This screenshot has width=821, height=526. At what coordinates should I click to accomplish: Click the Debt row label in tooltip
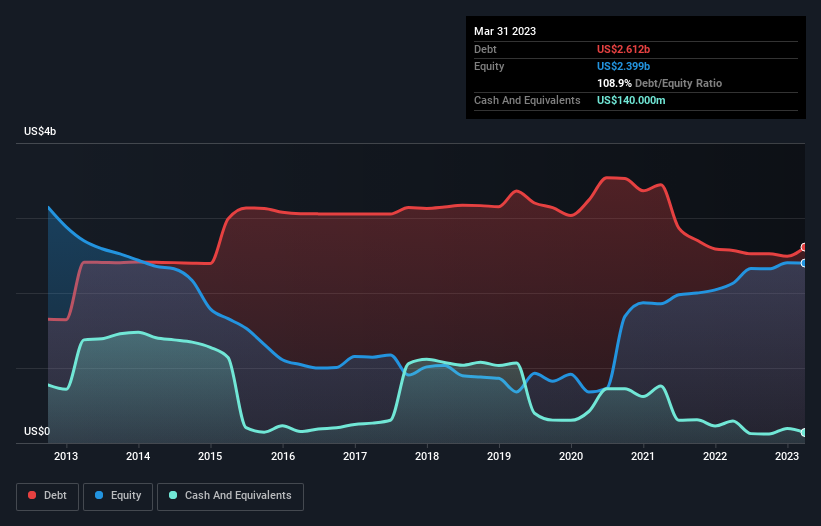tap(485, 49)
